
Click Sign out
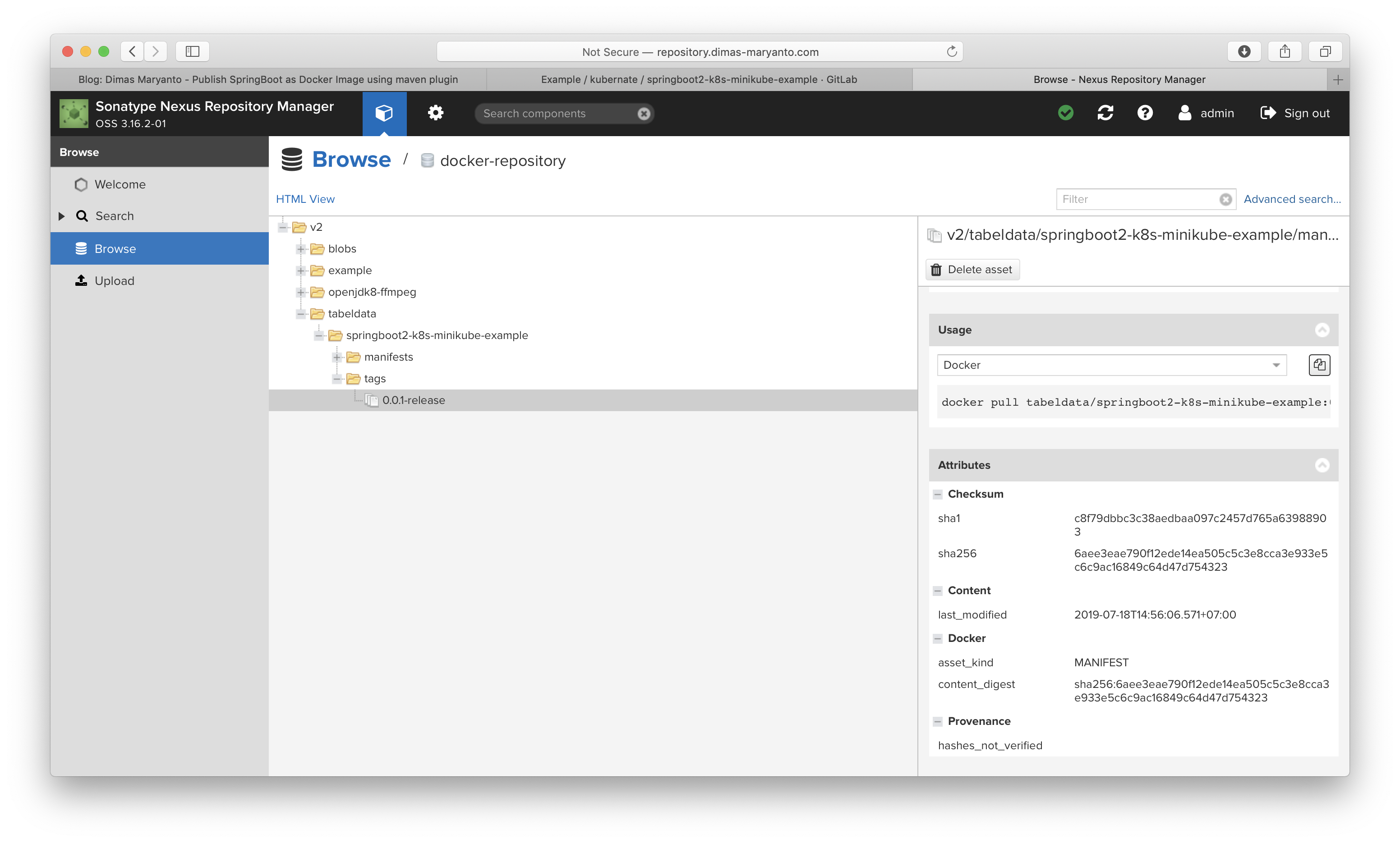(x=1295, y=113)
